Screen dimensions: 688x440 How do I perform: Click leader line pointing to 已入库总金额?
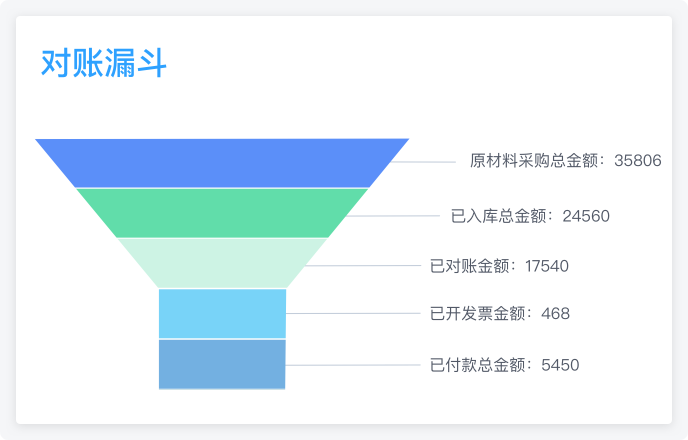[x=393, y=216]
